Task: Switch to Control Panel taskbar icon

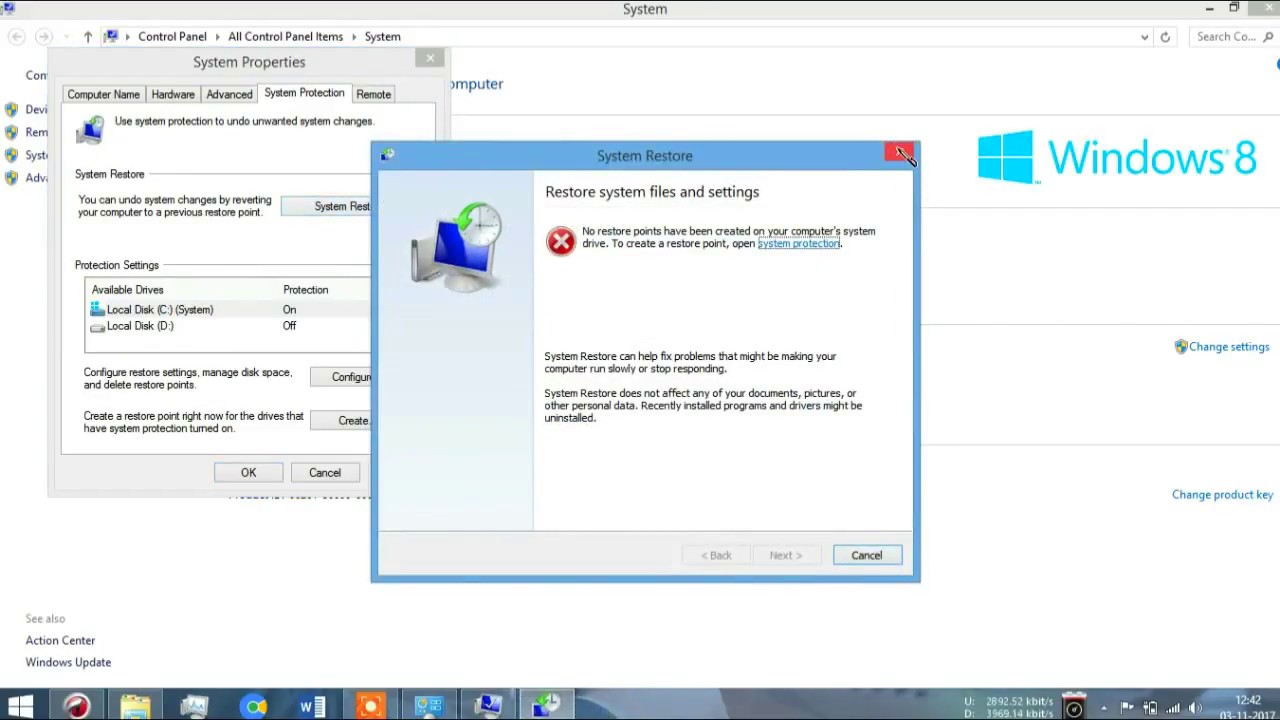Action: click(x=429, y=706)
